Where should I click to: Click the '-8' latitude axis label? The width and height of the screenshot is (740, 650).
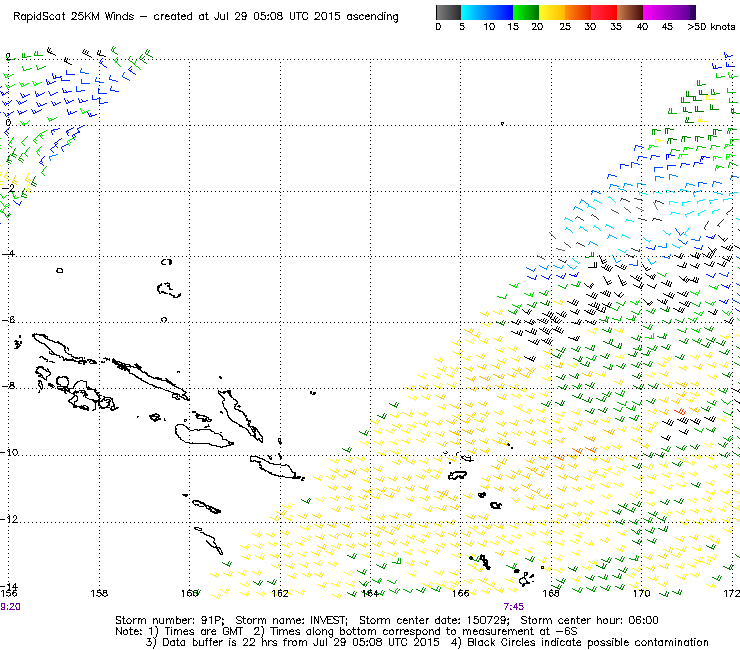pos(8,386)
